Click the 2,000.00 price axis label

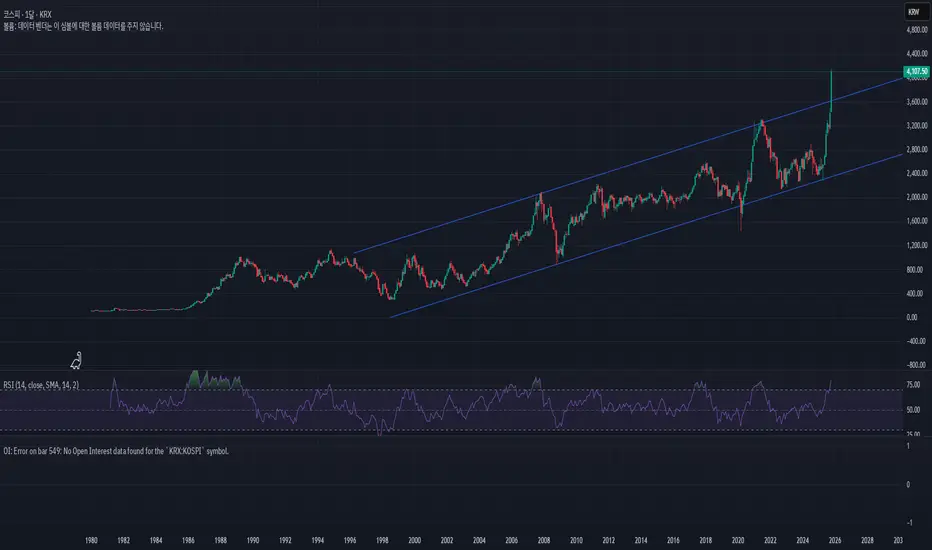tap(917, 197)
